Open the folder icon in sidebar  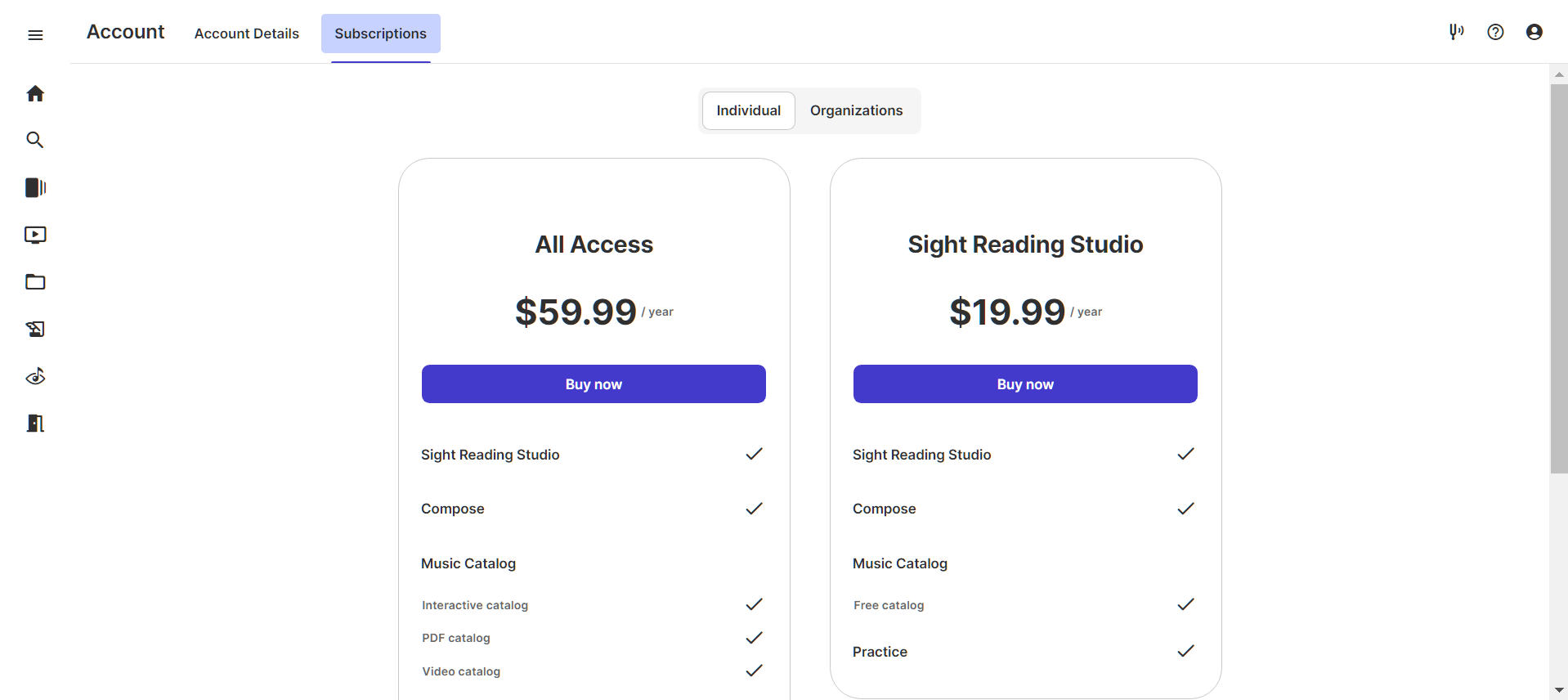coord(35,282)
